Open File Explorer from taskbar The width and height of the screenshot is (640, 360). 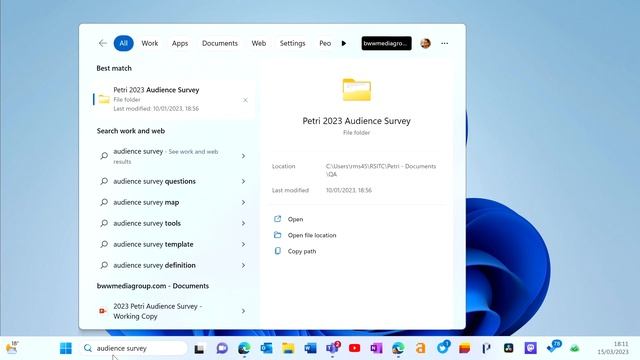click(288, 348)
